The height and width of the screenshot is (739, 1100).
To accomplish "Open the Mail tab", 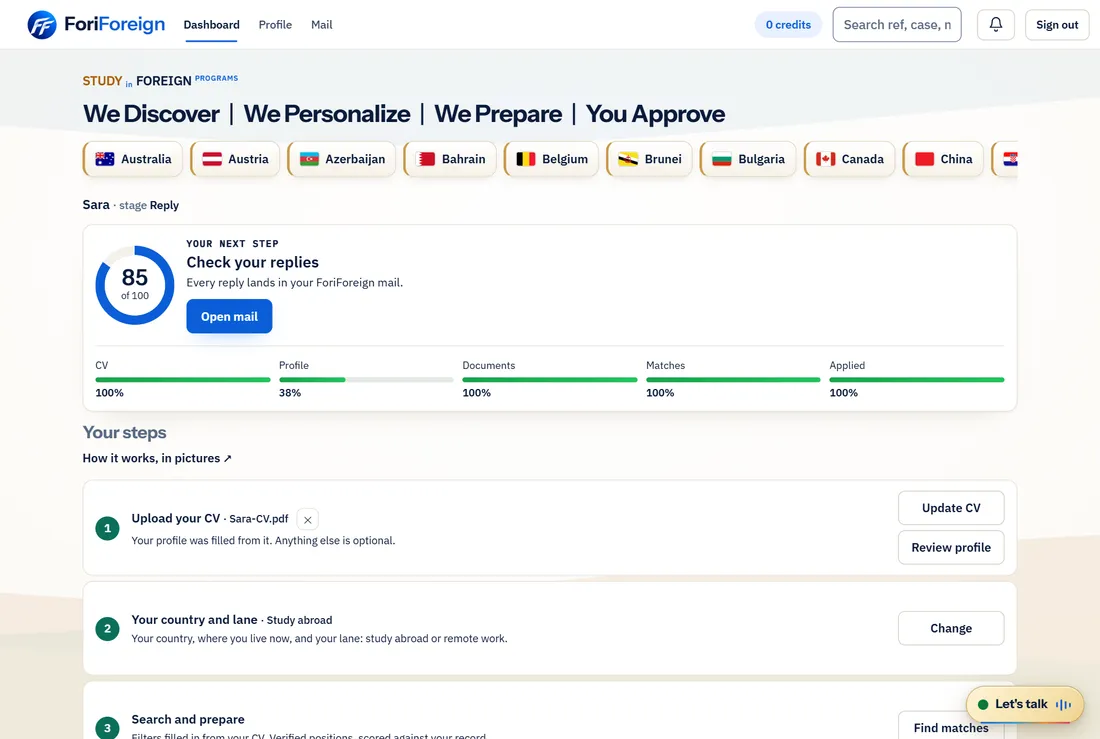I will point(321,25).
